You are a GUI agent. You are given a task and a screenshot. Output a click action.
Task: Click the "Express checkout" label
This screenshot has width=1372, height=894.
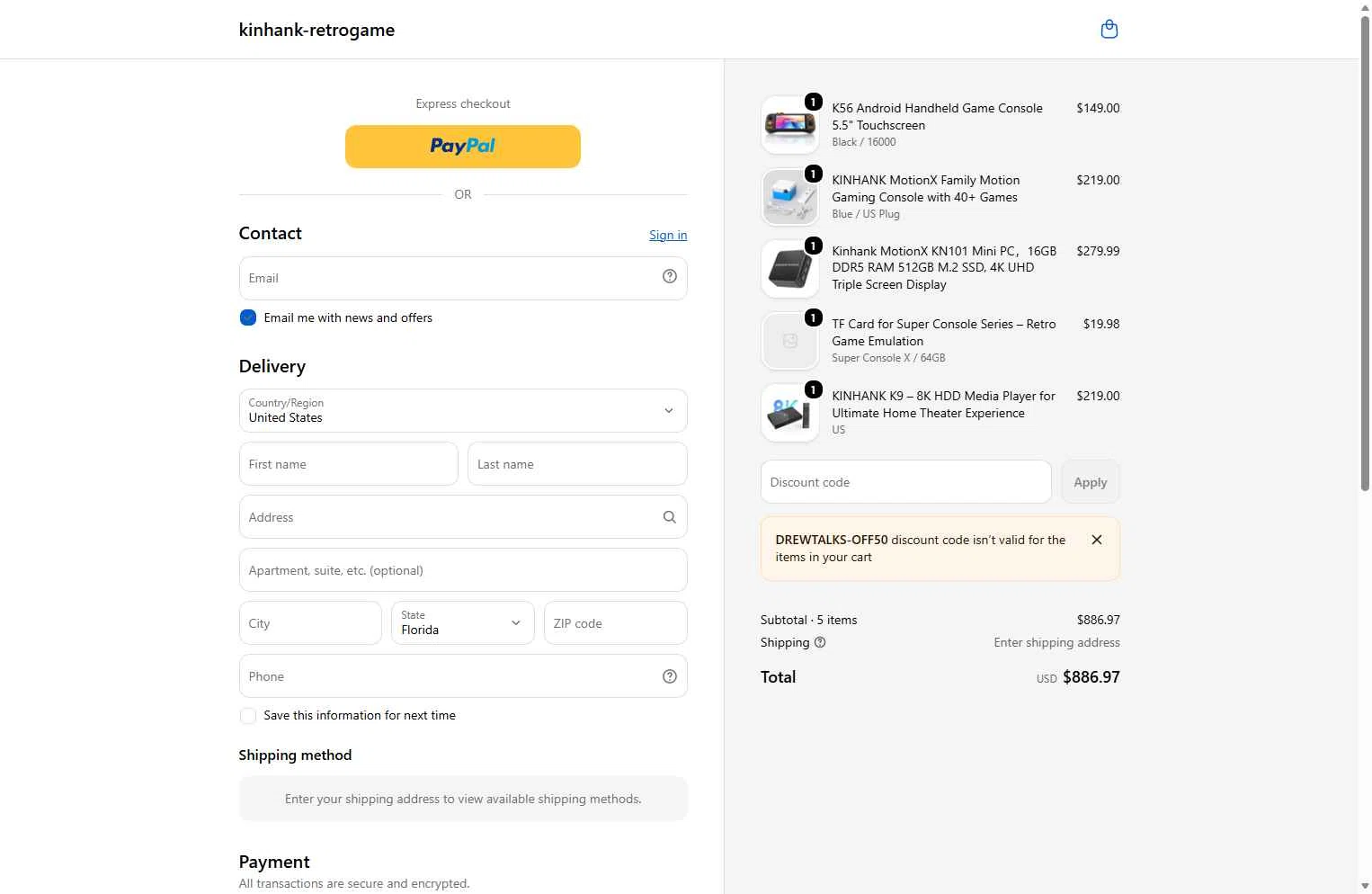coord(463,103)
